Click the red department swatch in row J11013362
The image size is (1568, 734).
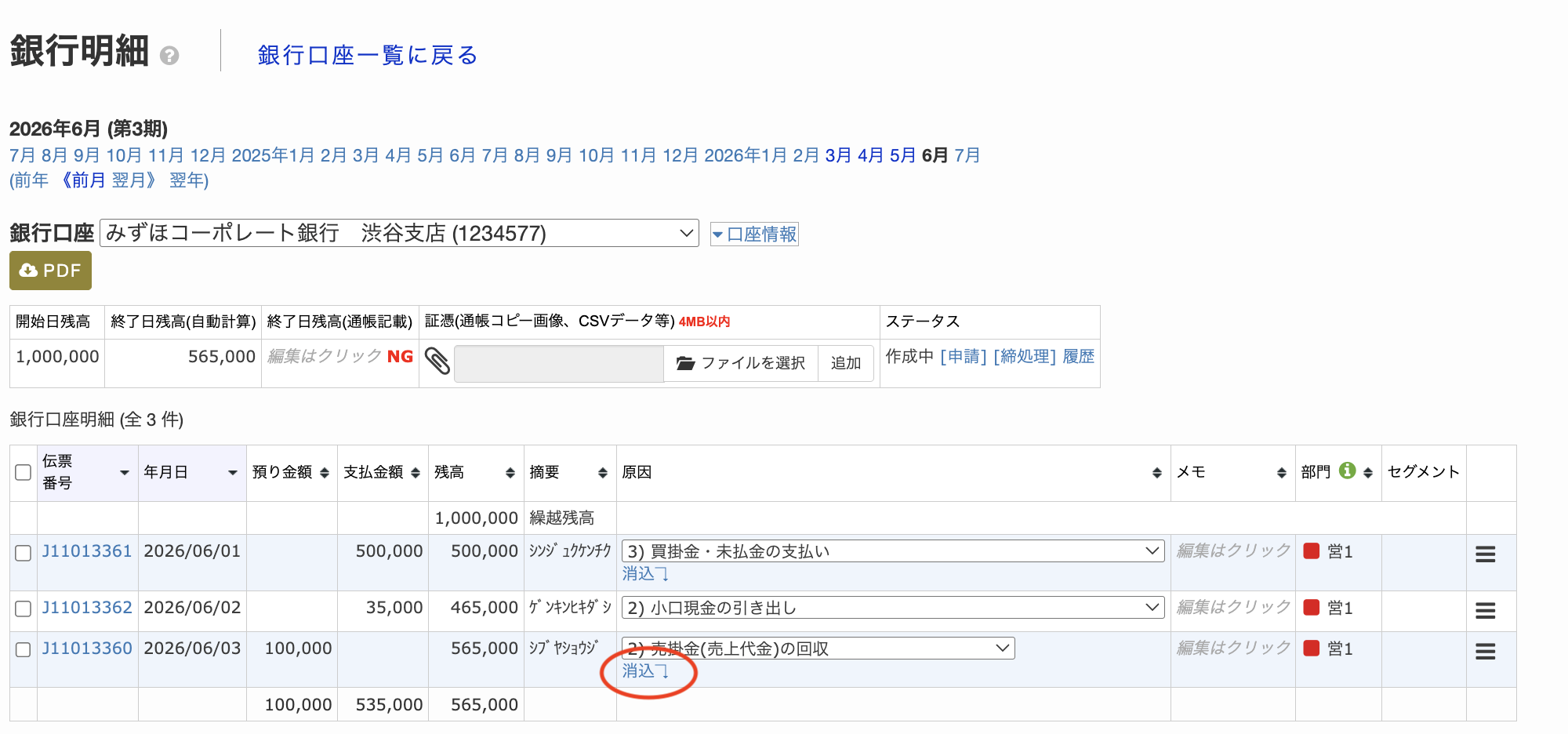(x=1312, y=607)
